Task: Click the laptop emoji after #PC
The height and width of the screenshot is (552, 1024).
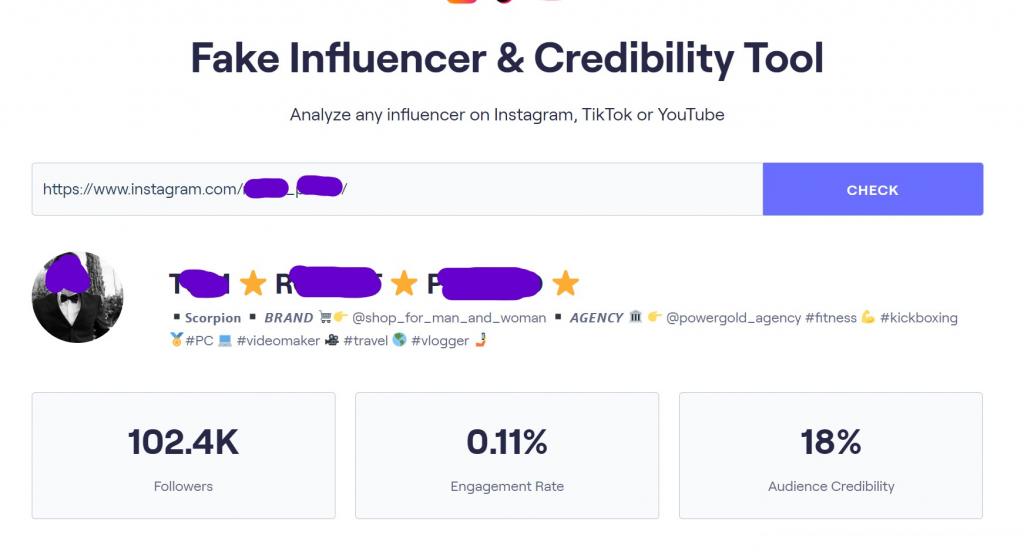Action: [x=225, y=341]
